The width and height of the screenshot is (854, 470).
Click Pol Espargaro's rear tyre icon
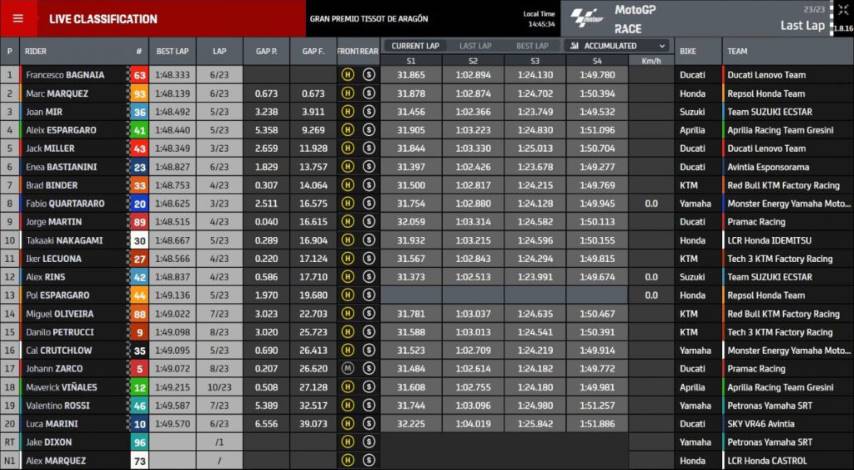(x=369, y=295)
